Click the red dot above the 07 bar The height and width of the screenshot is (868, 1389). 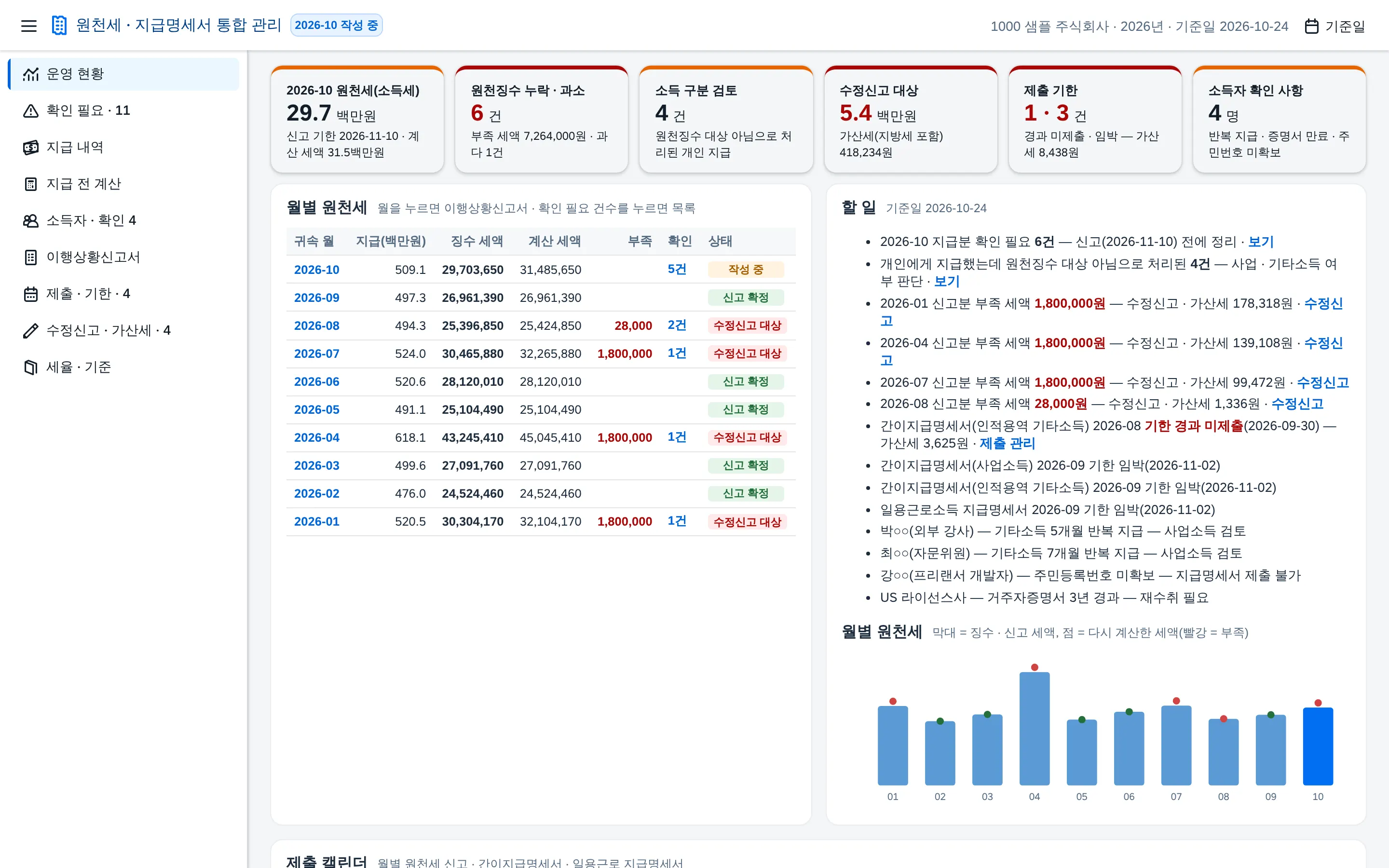point(1176,701)
